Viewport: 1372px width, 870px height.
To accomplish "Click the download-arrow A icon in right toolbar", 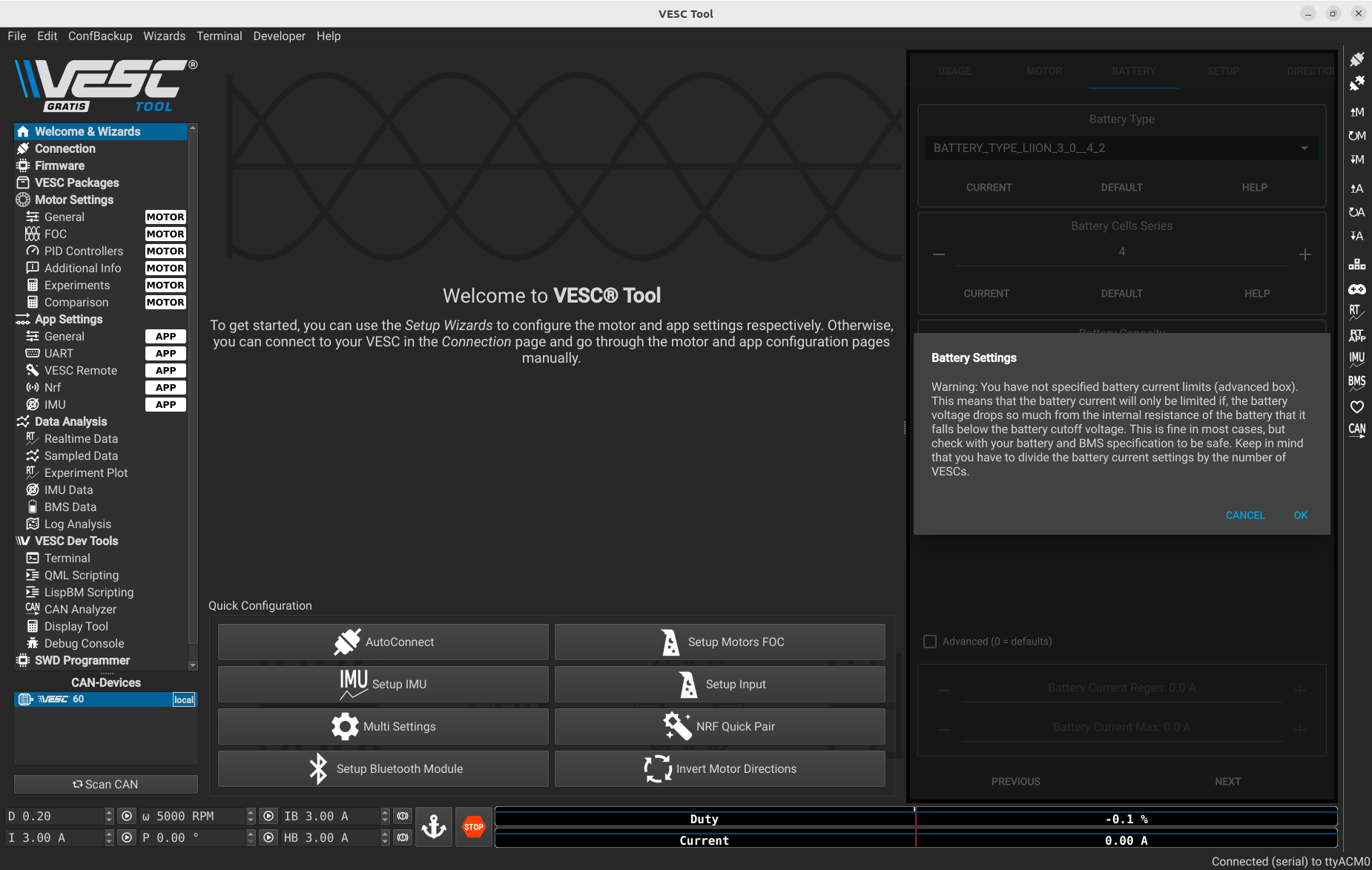I will [1356, 236].
